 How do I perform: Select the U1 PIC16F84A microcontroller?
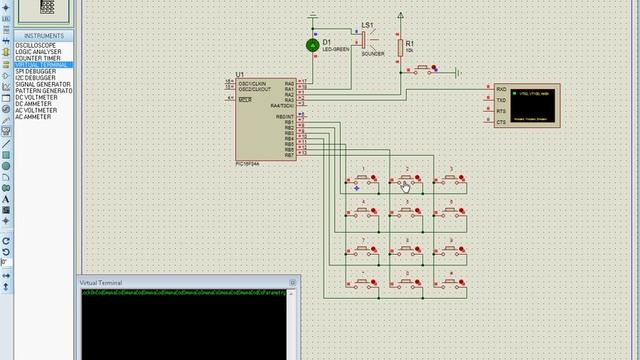click(266, 120)
